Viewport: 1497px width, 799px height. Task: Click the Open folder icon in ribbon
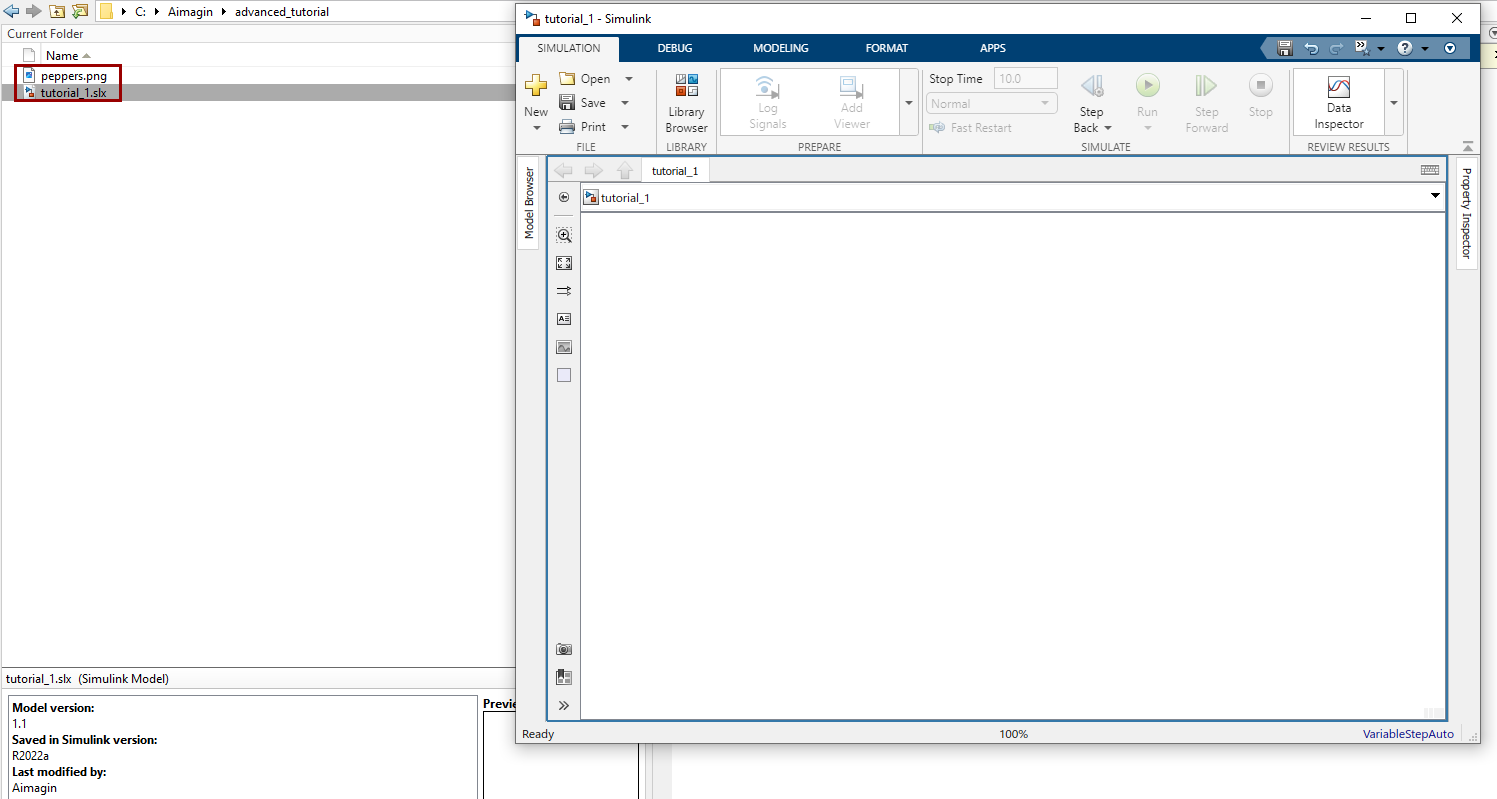pyautogui.click(x=567, y=79)
